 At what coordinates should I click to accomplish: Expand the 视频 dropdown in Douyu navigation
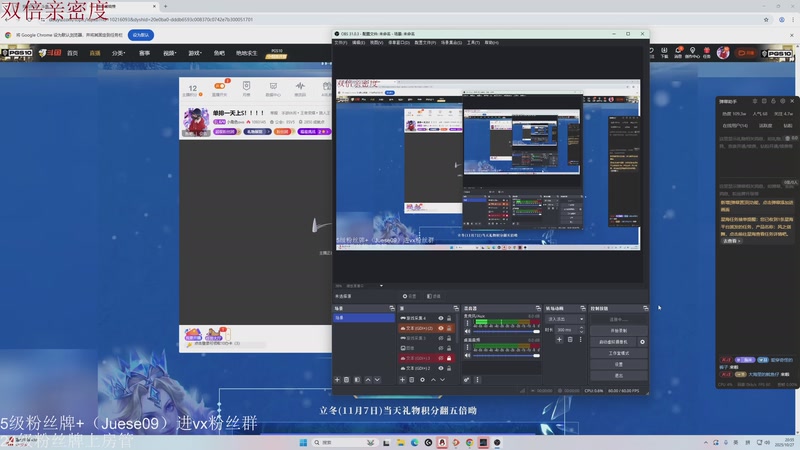click(169, 53)
